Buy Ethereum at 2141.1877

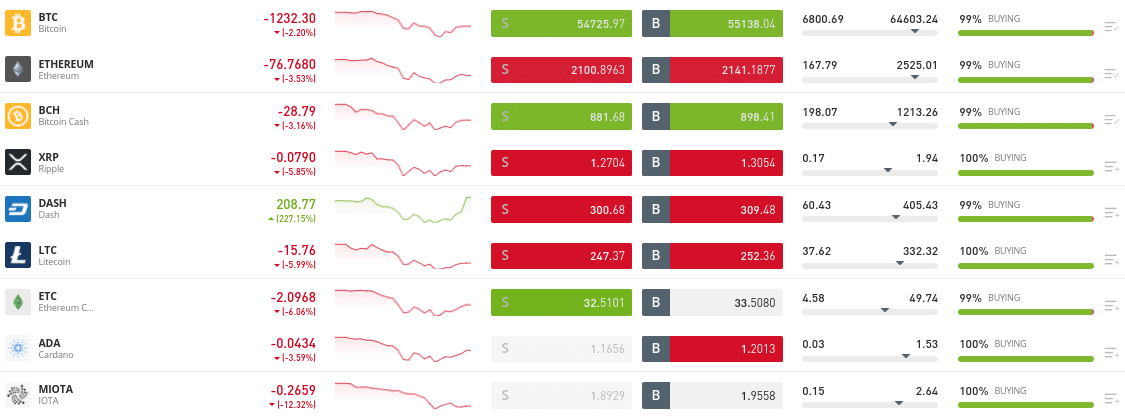712,69
